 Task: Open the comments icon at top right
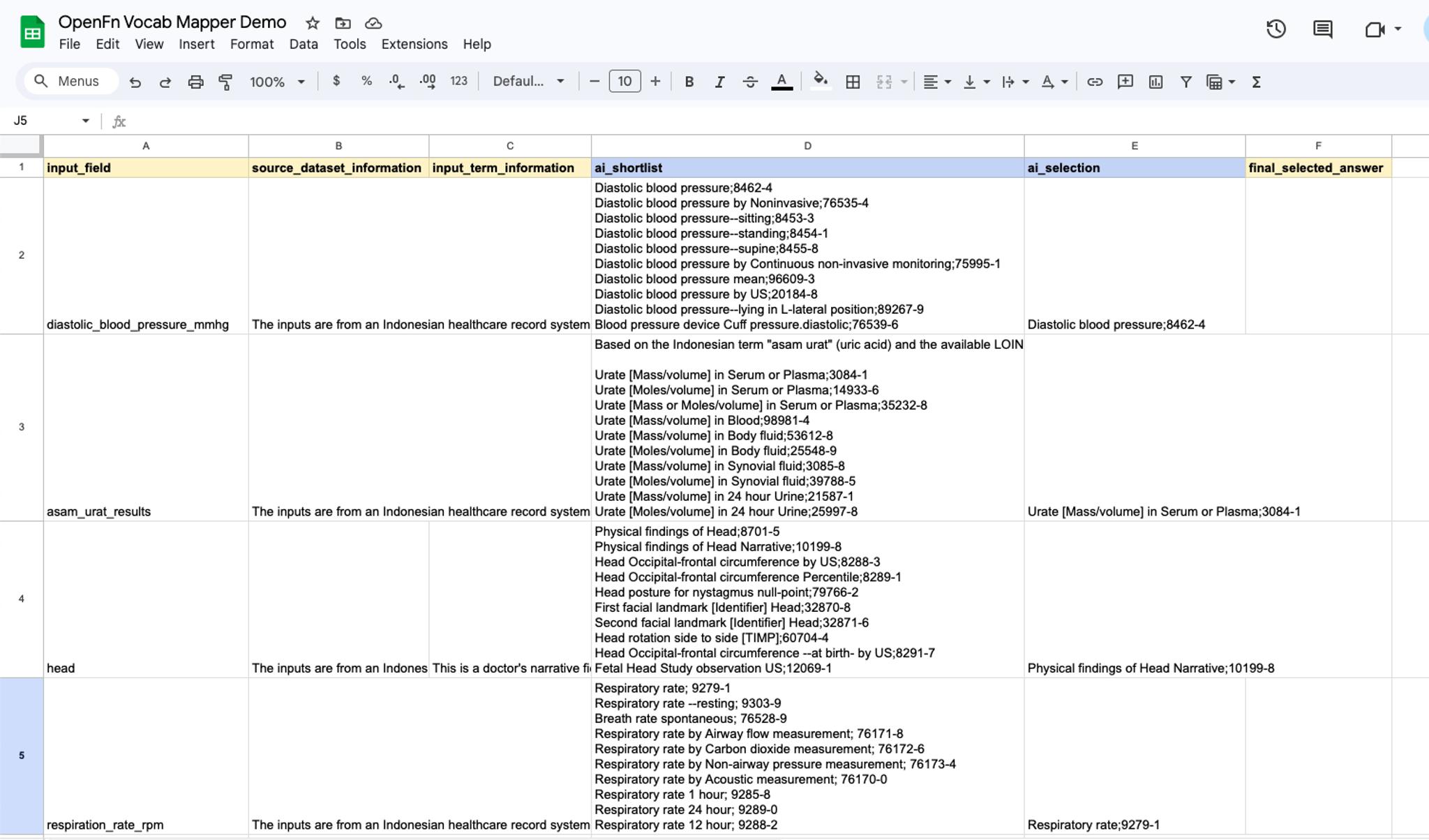1322,29
